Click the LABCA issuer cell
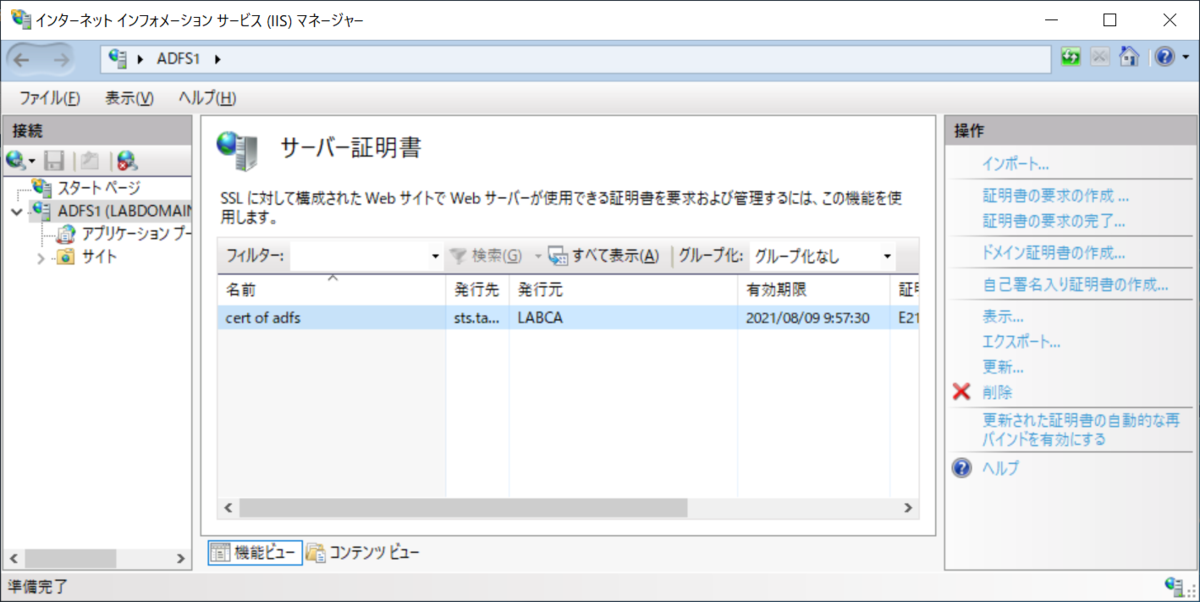Viewport: 1200px width, 602px height. point(623,318)
